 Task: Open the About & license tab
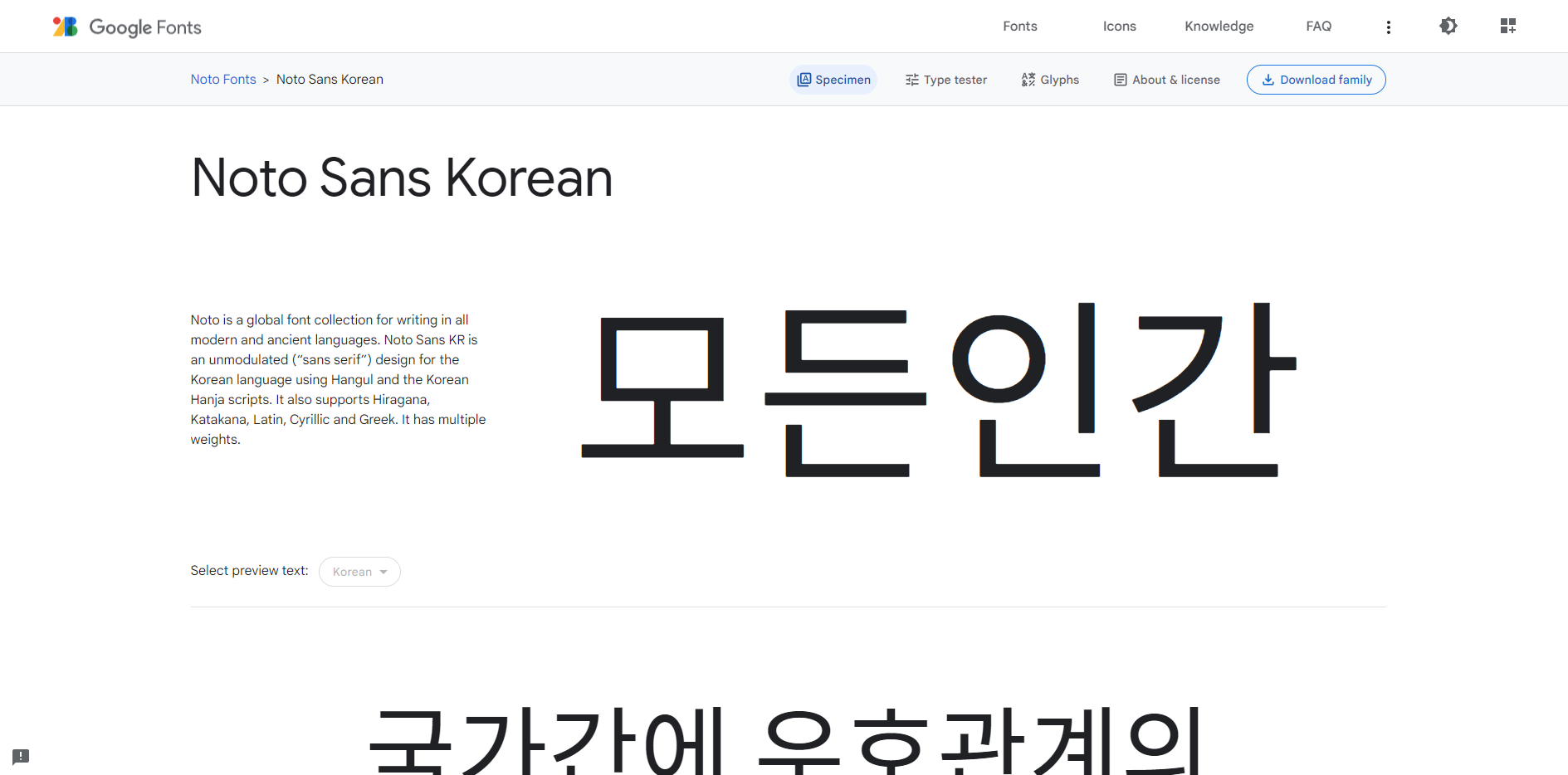pos(1166,80)
